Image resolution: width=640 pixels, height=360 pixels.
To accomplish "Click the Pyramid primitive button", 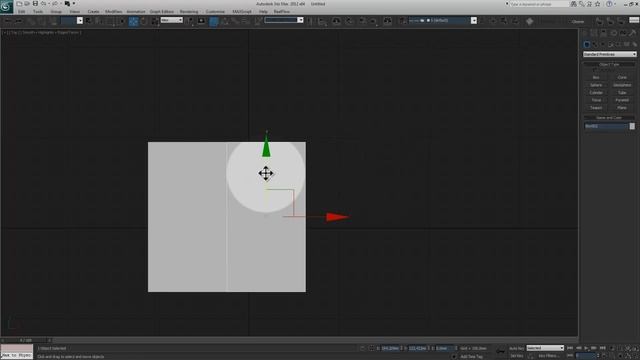I will (622, 100).
